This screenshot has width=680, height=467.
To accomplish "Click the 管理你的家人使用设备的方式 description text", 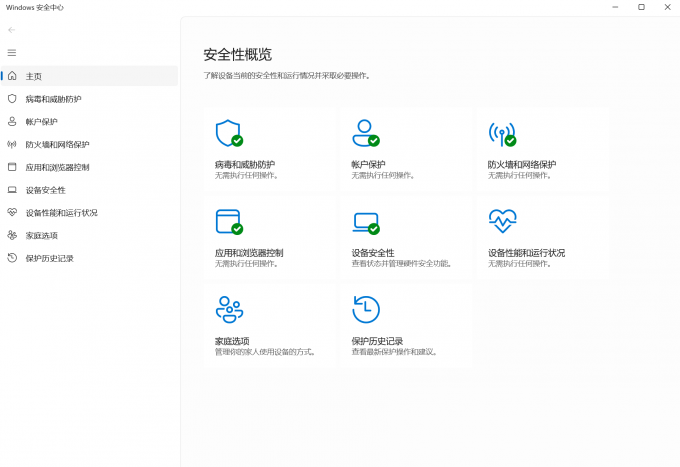I will pyautogui.click(x=265, y=352).
